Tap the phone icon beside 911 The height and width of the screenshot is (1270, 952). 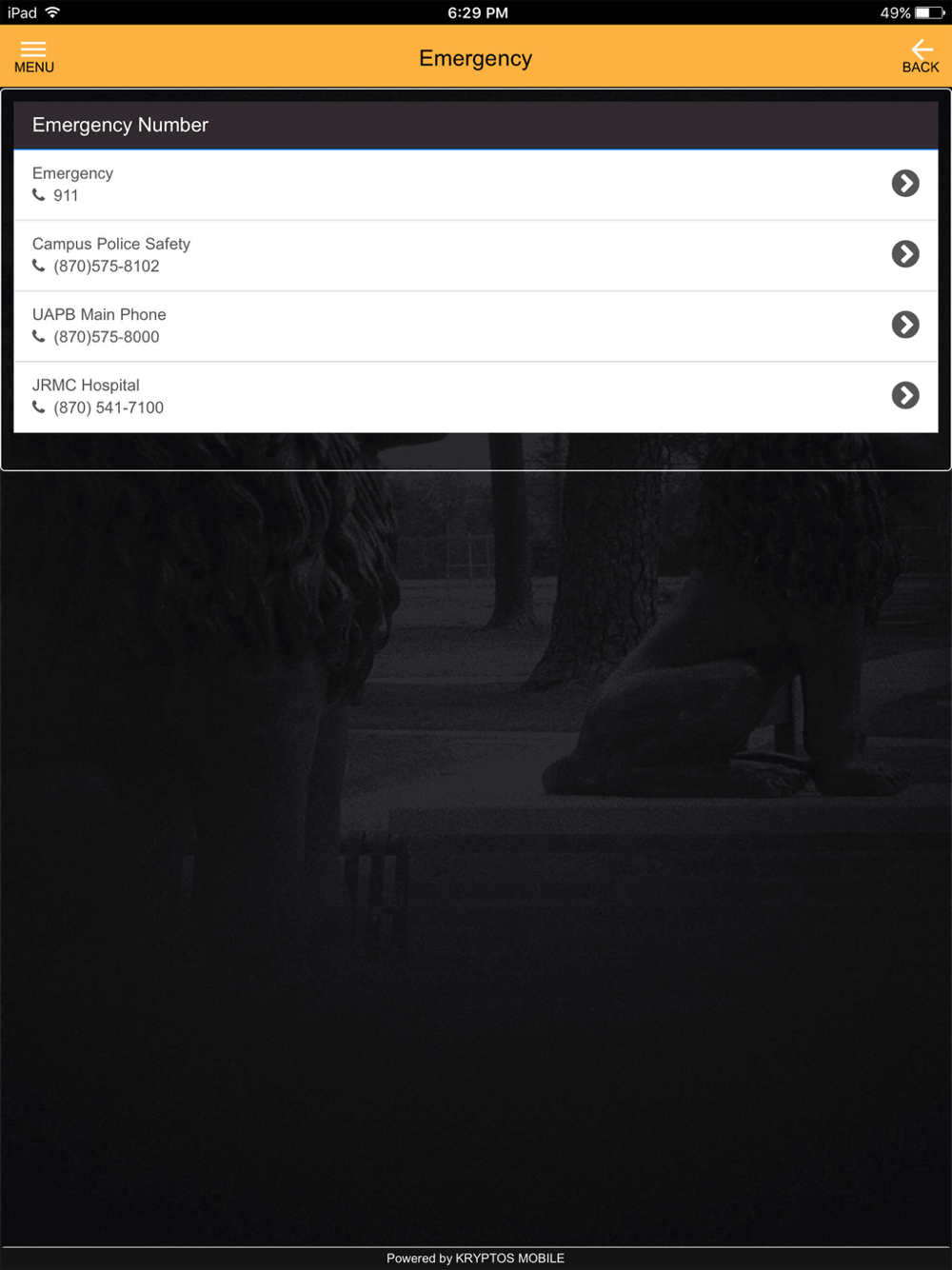click(39, 195)
